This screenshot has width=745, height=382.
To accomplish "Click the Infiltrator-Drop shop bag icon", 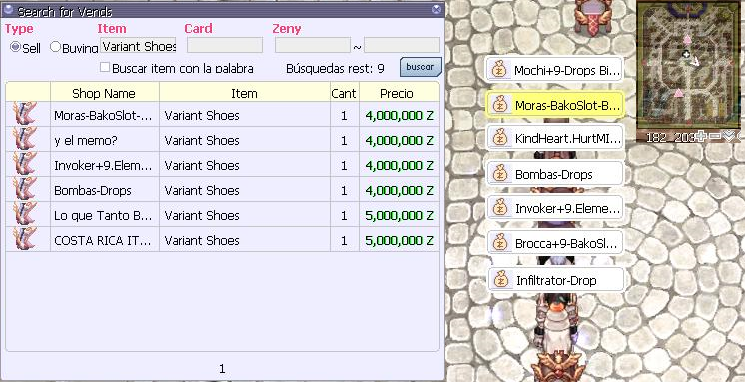I will (x=501, y=280).
